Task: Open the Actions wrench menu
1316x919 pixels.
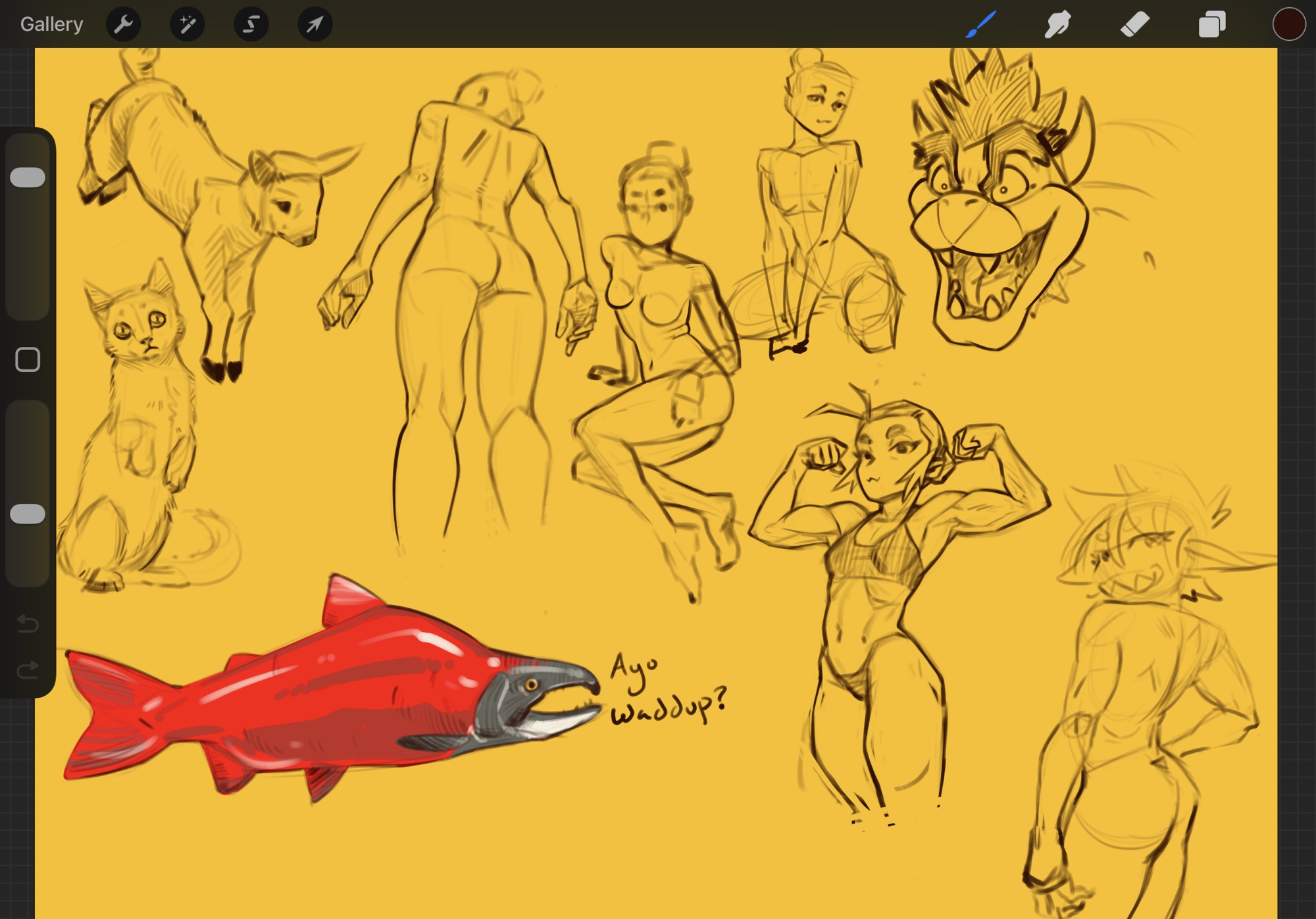Action: point(123,25)
